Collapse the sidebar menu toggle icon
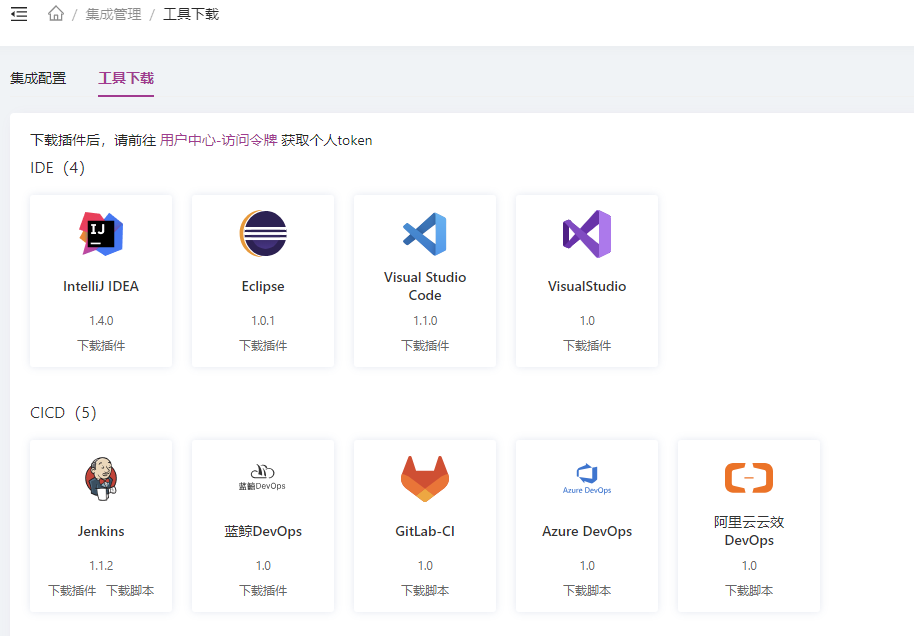The width and height of the screenshot is (914, 636). coord(19,14)
